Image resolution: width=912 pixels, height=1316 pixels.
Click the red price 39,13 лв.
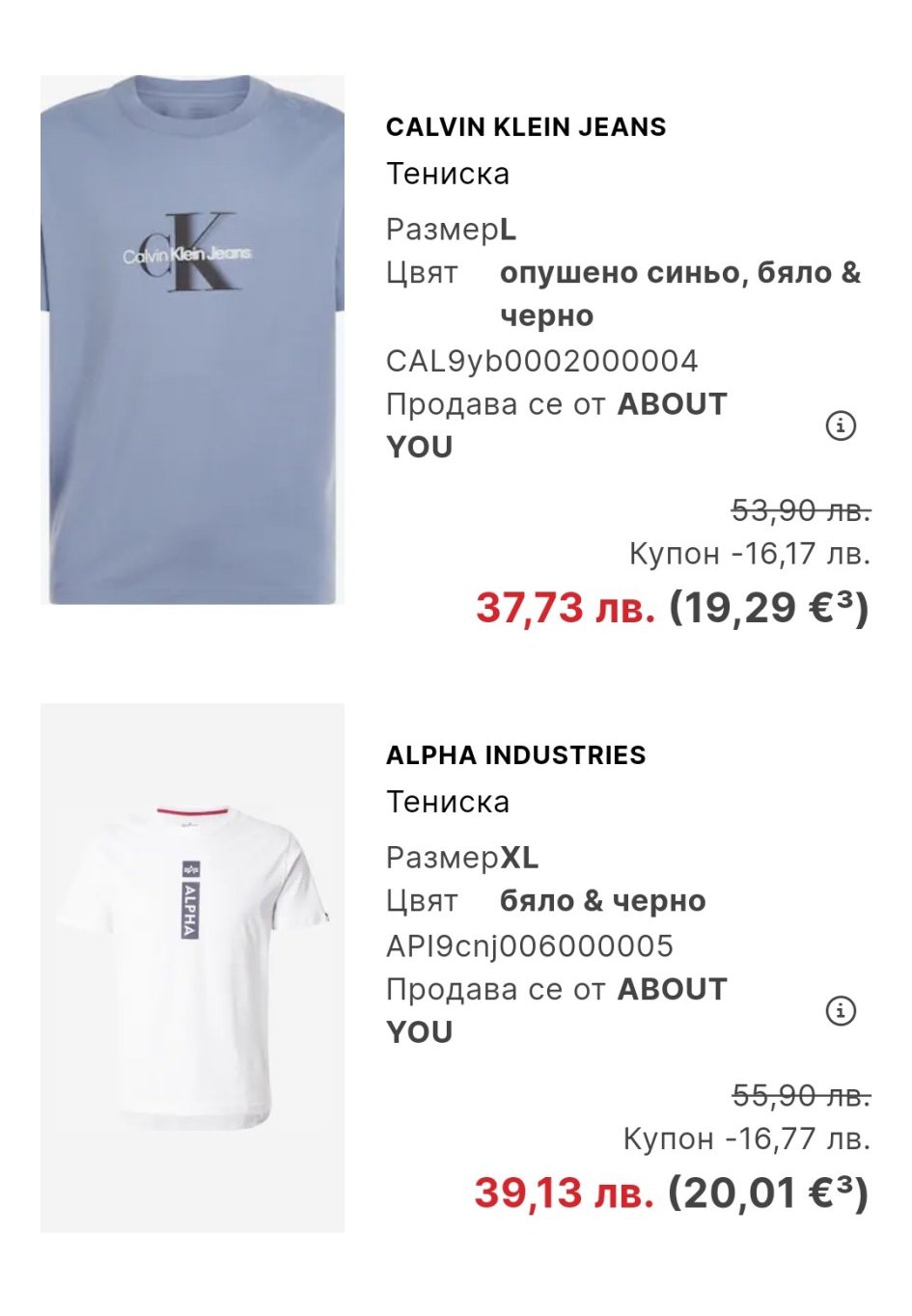point(564,1193)
